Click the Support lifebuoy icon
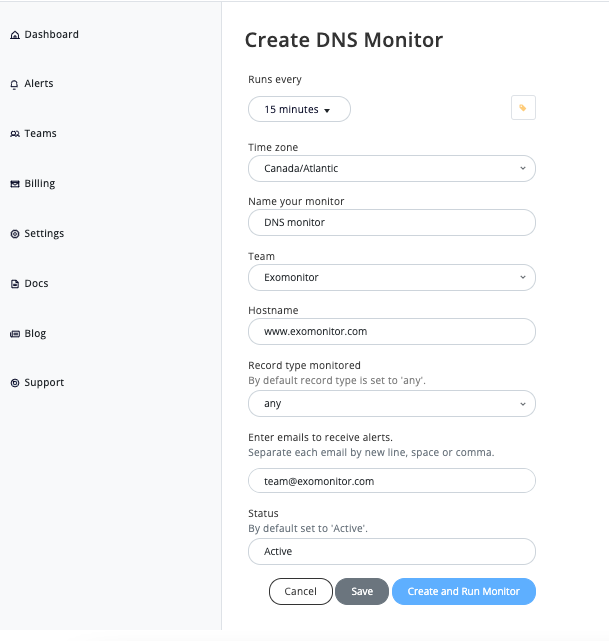This screenshot has height=641, width=609. 15,383
